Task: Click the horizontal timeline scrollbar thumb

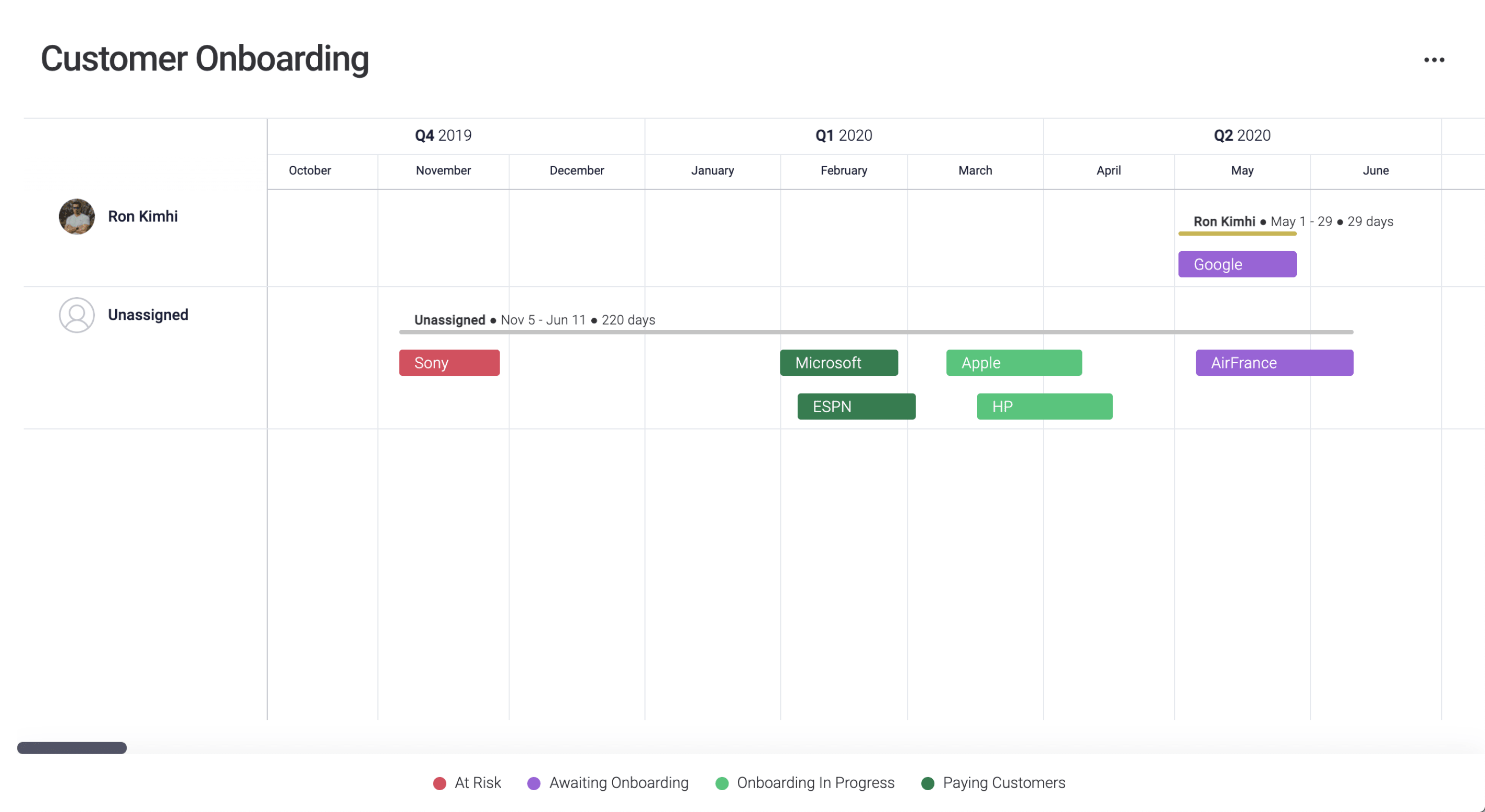Action: pos(71,747)
